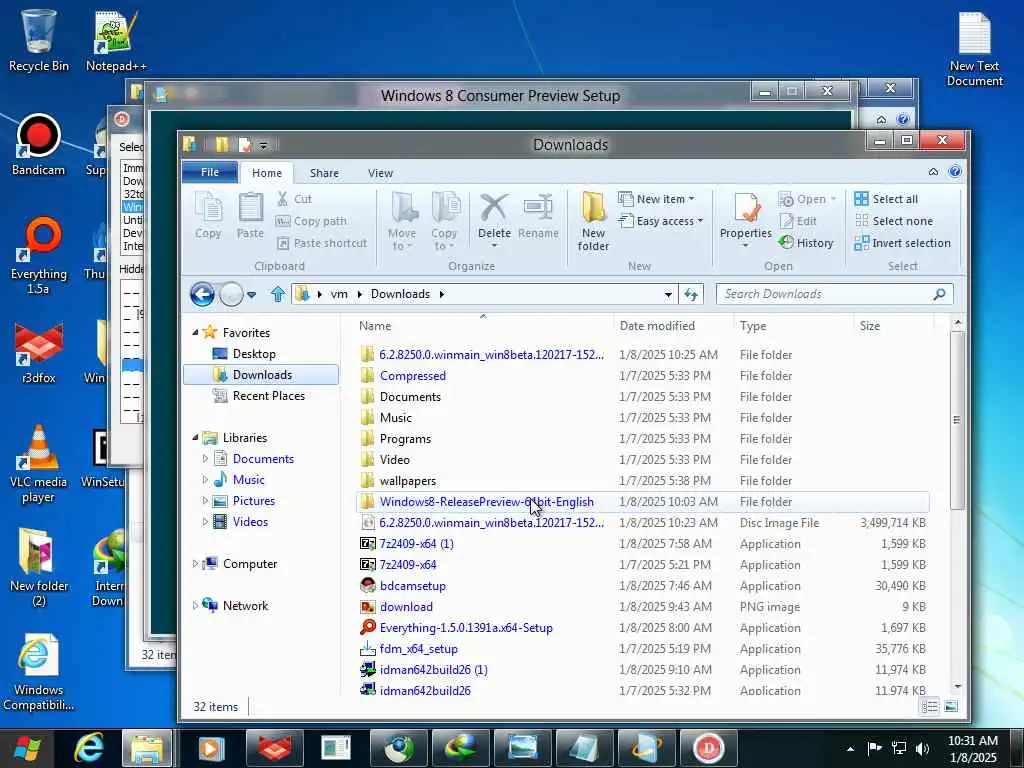Click the vm breadcrumb in address bar
Screen dimensions: 1024x768
pos(339,295)
